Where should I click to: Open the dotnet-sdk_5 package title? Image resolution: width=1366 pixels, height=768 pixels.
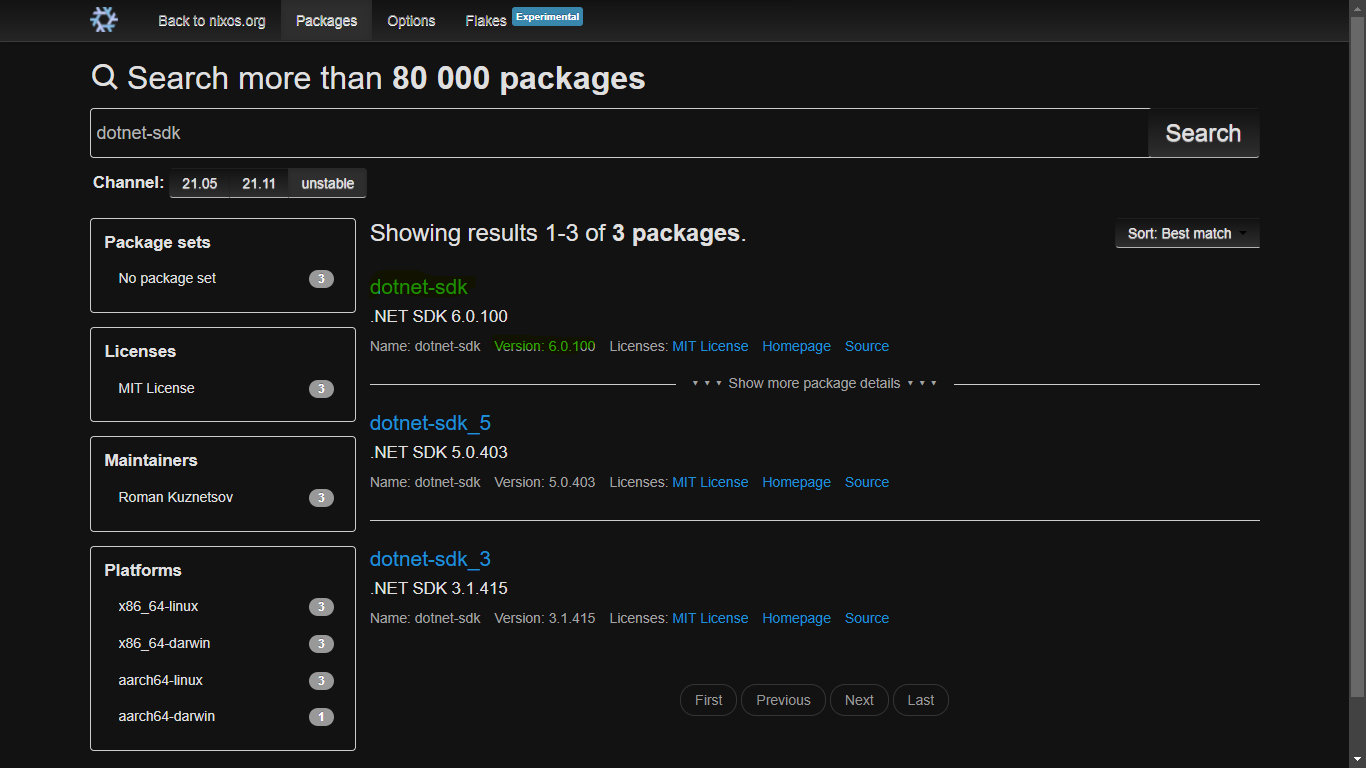pos(430,423)
